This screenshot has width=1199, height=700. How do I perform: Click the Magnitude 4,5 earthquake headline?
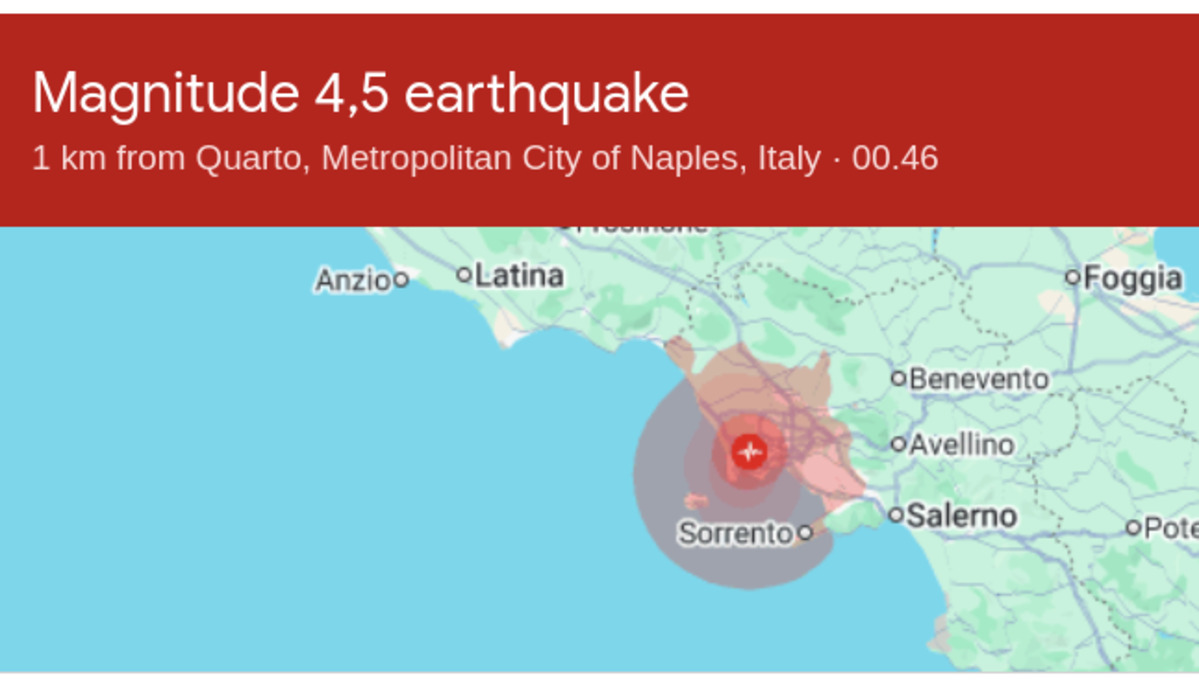pyautogui.click(x=360, y=93)
